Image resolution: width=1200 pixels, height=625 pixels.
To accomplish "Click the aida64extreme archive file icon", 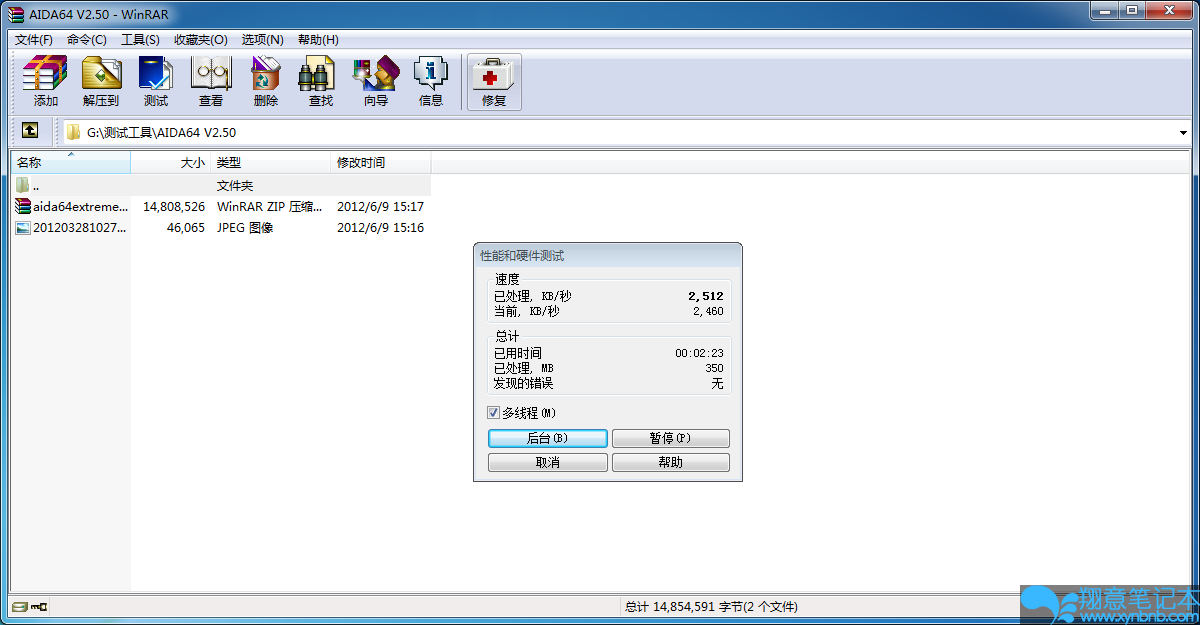I will tap(23, 206).
